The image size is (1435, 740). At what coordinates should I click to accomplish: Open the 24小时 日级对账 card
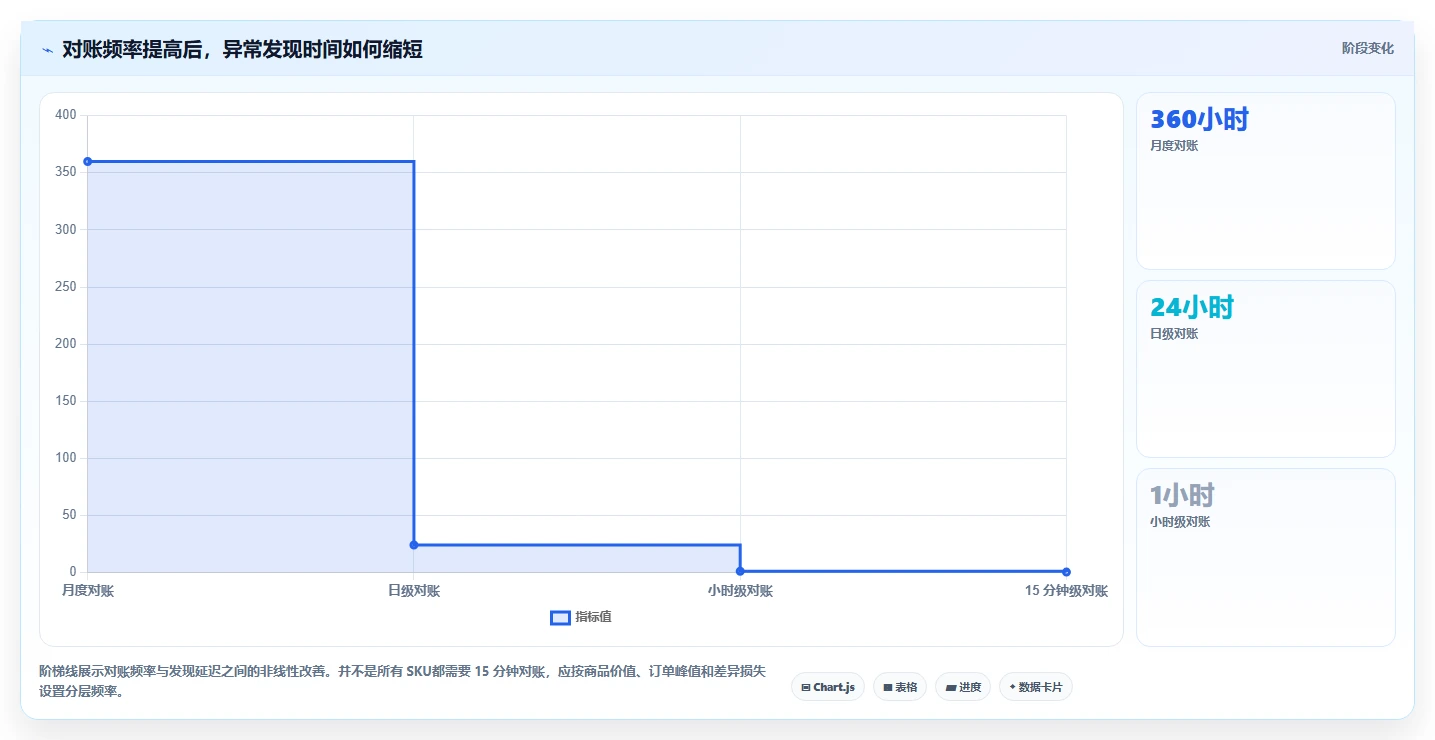tap(1265, 369)
